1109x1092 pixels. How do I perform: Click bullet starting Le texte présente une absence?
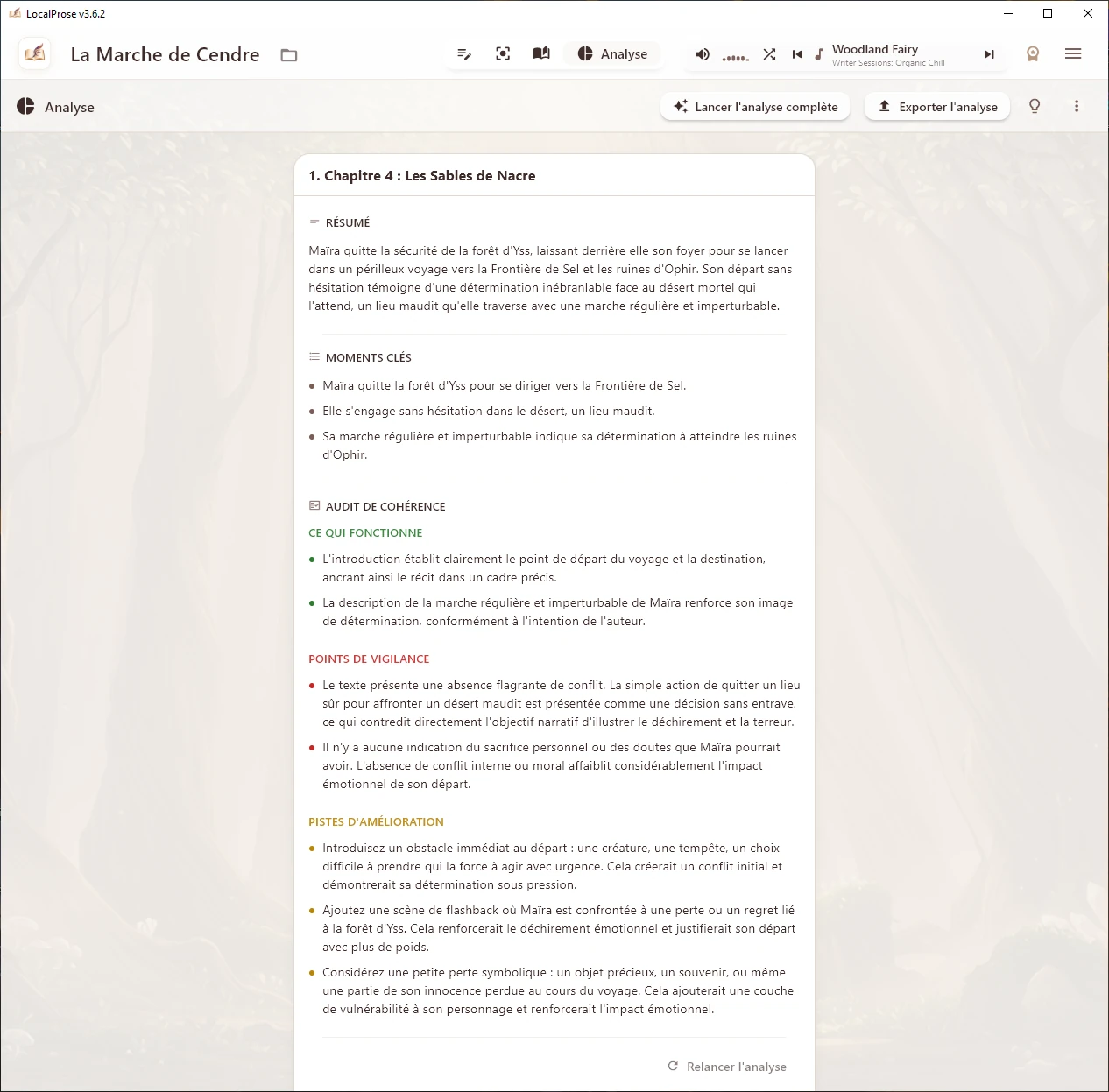(562, 703)
